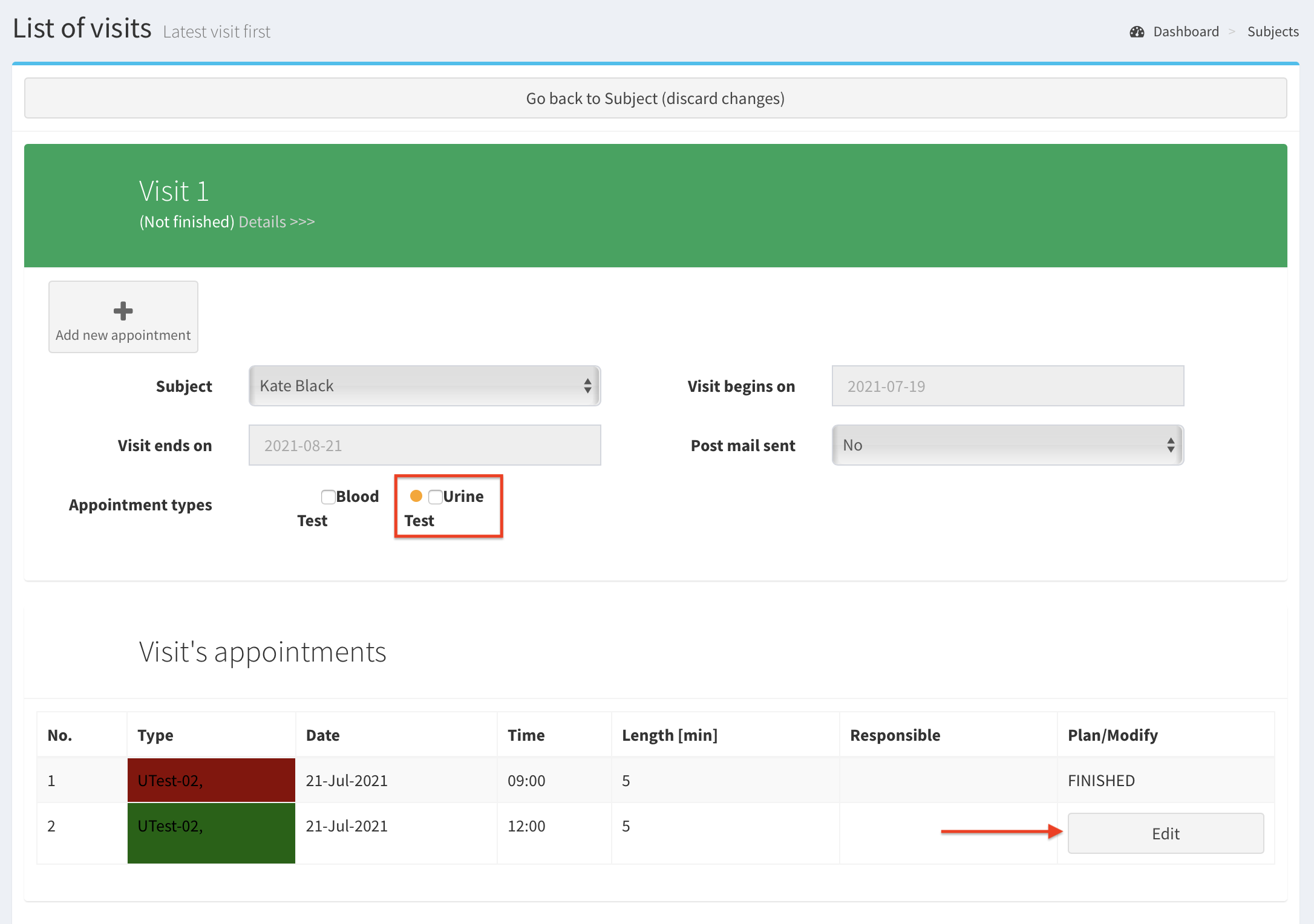Image resolution: width=1314 pixels, height=924 pixels.
Task: Enable the Blood Test checkbox
Action: (328, 497)
